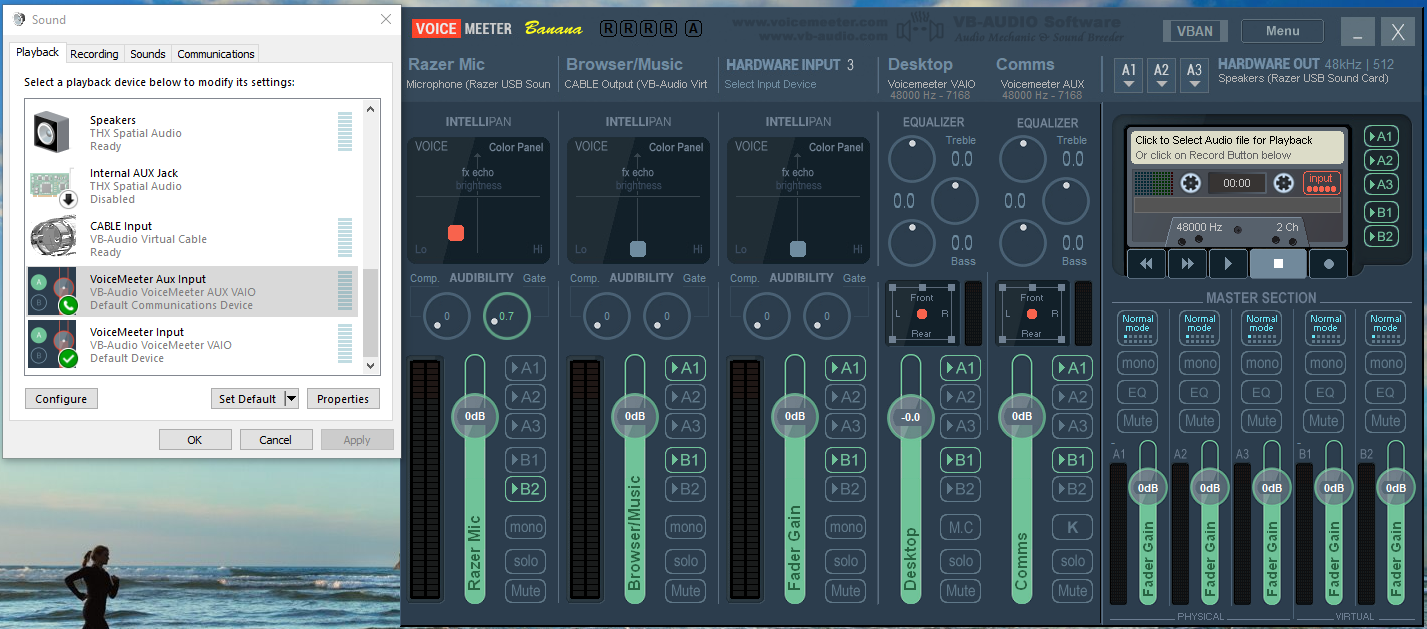The image size is (1427, 629).
Task: Switch to the Recording tab
Action: (95, 54)
